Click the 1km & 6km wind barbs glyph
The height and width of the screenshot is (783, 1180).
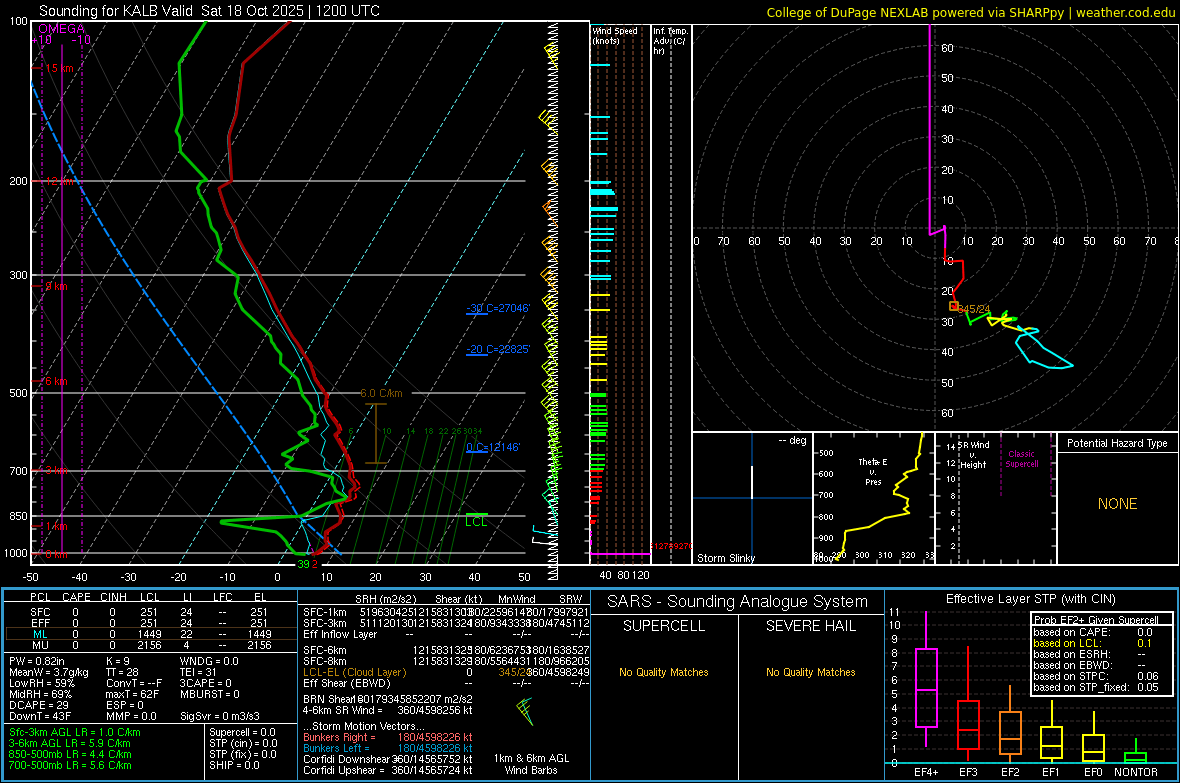pyautogui.click(x=525, y=711)
